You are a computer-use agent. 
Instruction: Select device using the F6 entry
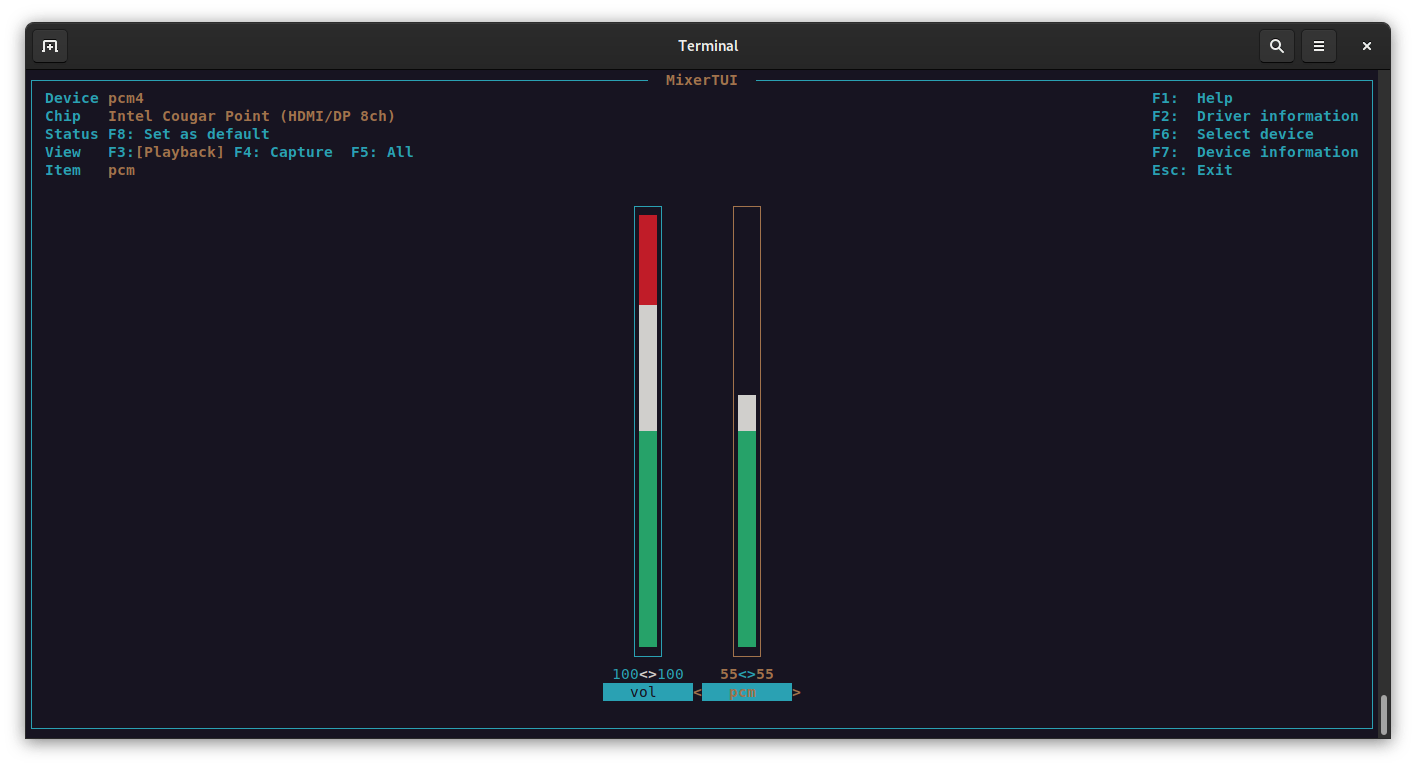pyautogui.click(x=1236, y=133)
